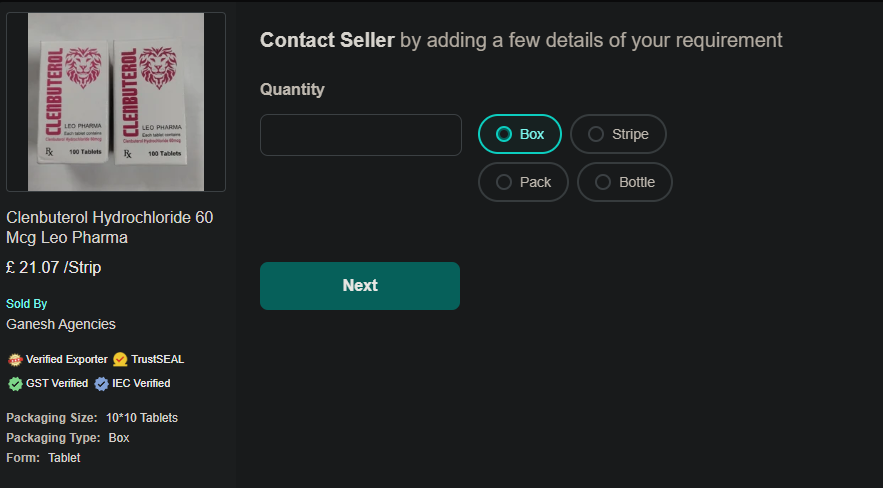Click the TrustSEAL text label
The height and width of the screenshot is (488, 883).
(157, 359)
